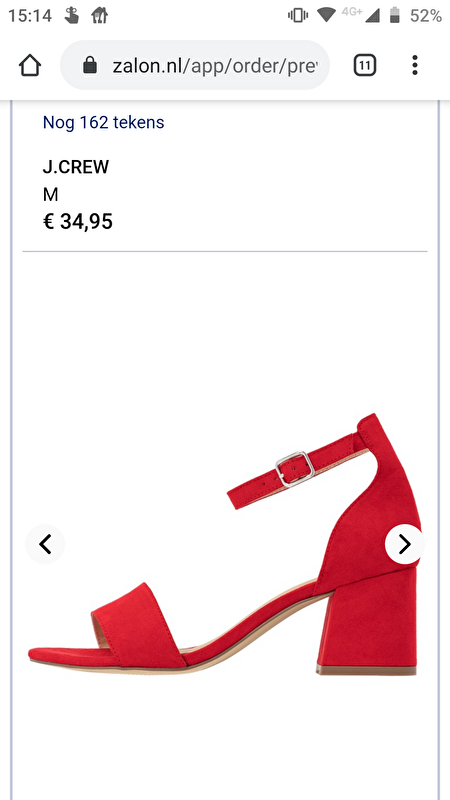Tap the touch gesture notification icon

coord(72,16)
